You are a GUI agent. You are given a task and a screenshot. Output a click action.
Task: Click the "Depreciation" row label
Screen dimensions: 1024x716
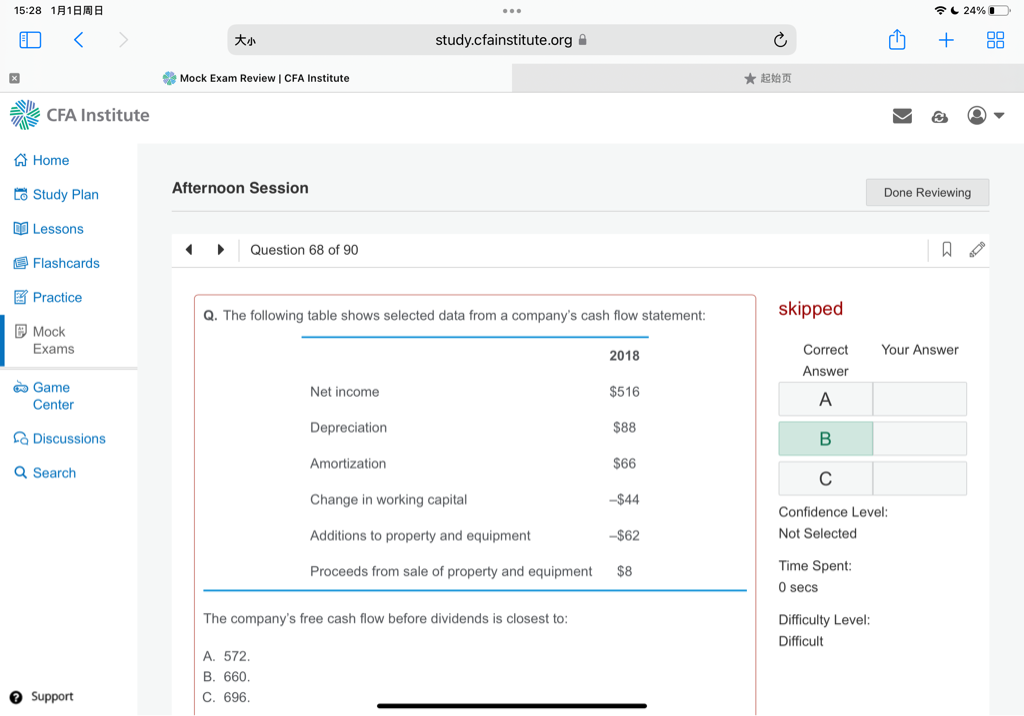tap(348, 427)
